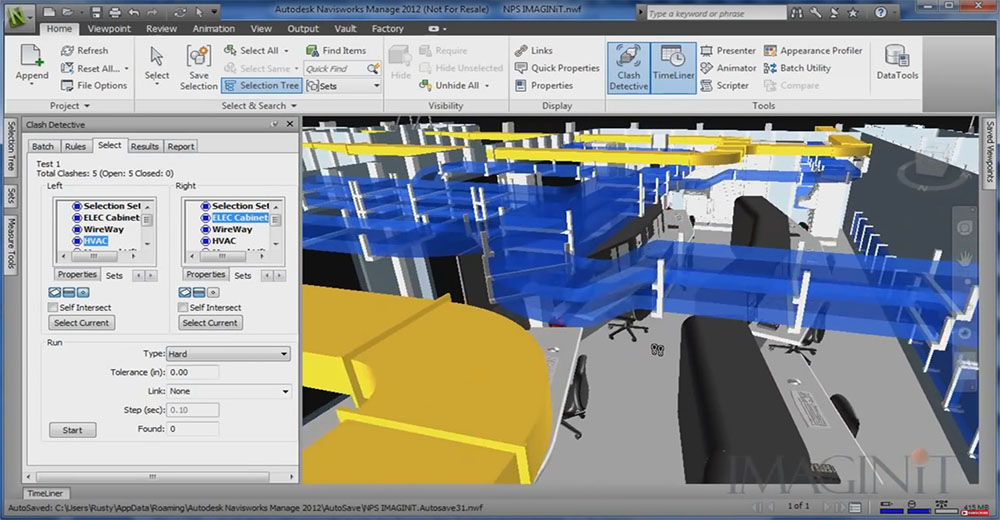Launch the Animator tool

pyautogui.click(x=728, y=68)
